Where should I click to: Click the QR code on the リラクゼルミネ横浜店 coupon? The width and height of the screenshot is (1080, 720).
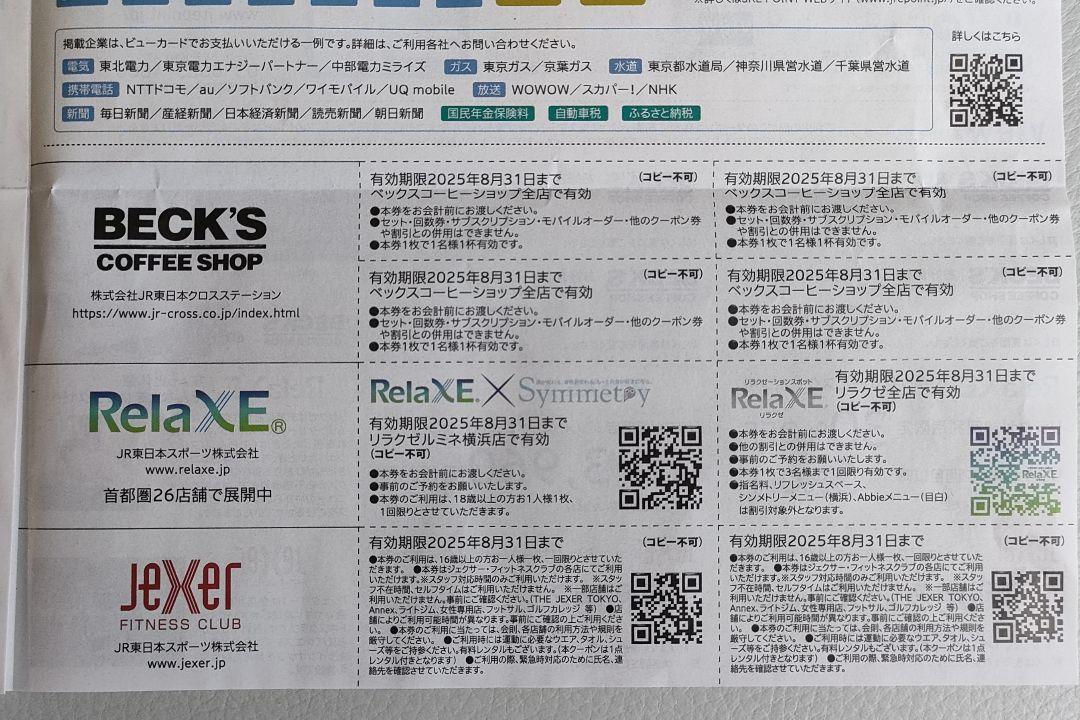coord(660,467)
